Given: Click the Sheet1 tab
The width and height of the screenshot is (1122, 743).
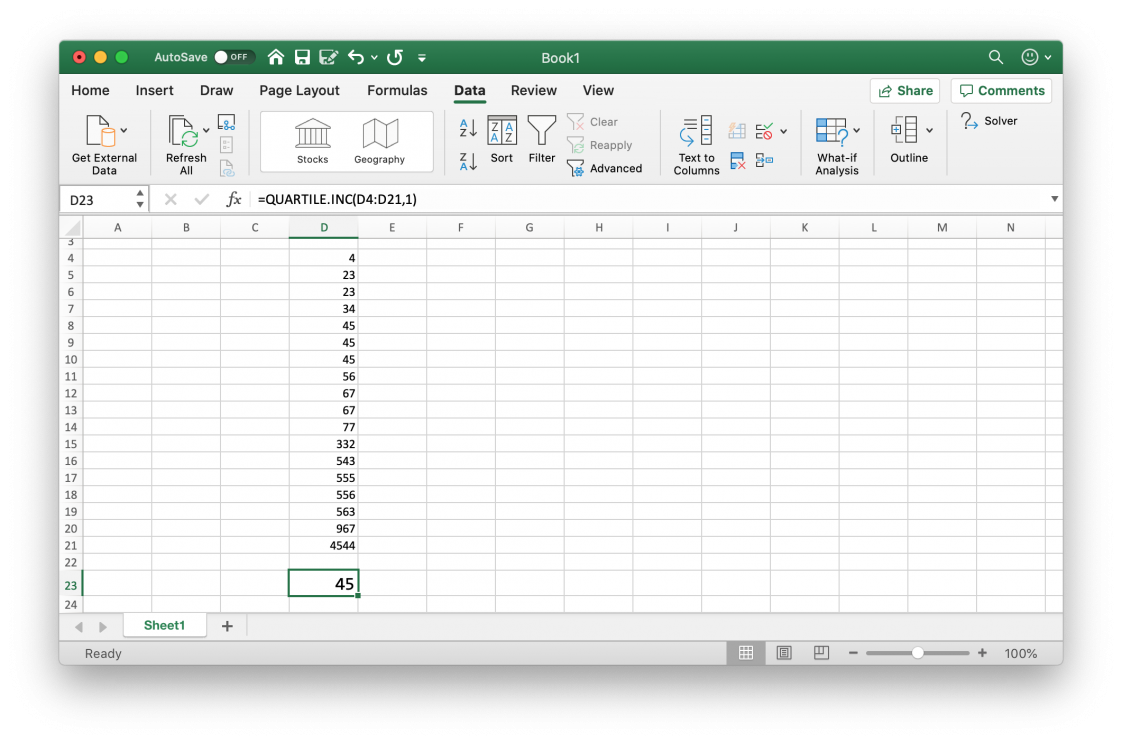Looking at the screenshot, I should 164,625.
